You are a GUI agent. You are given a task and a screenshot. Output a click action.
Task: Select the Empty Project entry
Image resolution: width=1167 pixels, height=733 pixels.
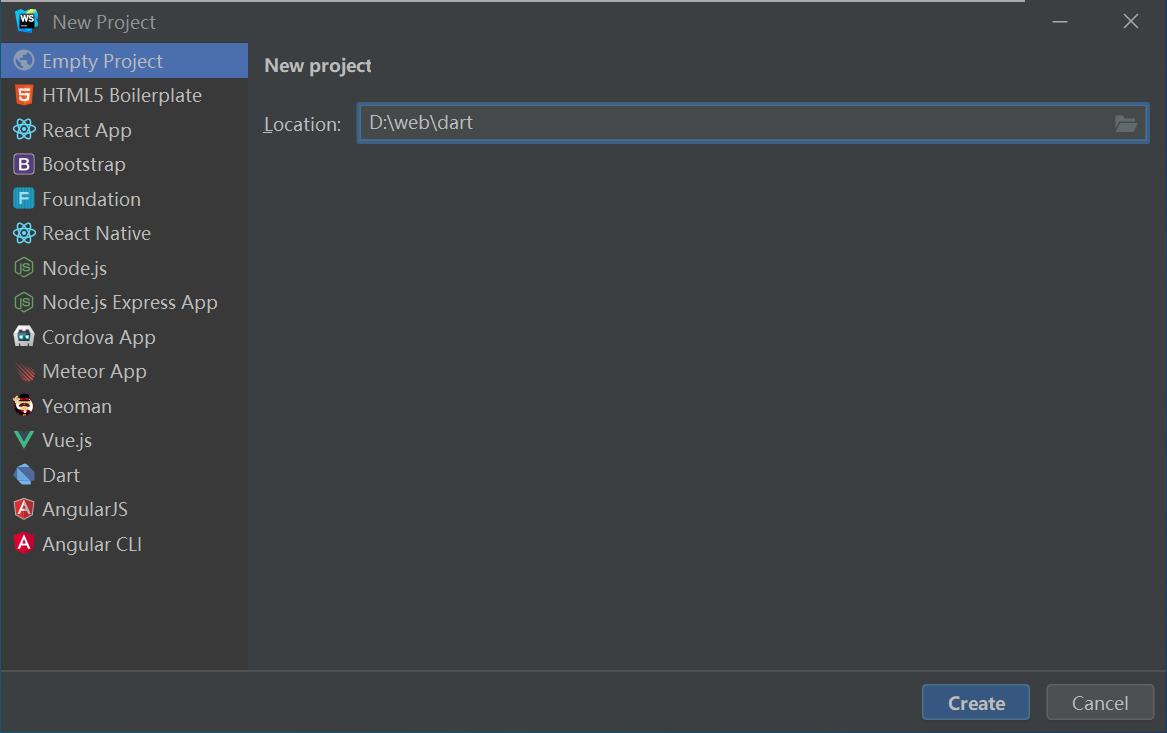coord(102,60)
